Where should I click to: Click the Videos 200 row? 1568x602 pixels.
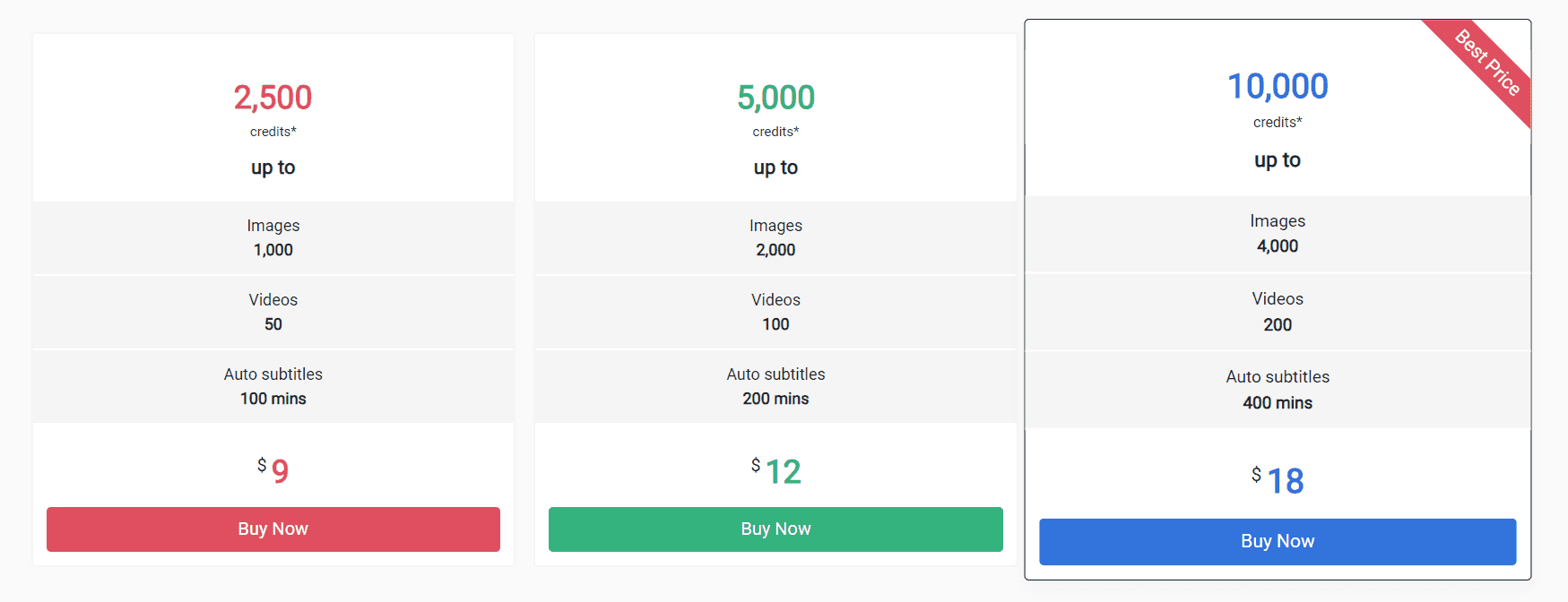(x=1278, y=312)
